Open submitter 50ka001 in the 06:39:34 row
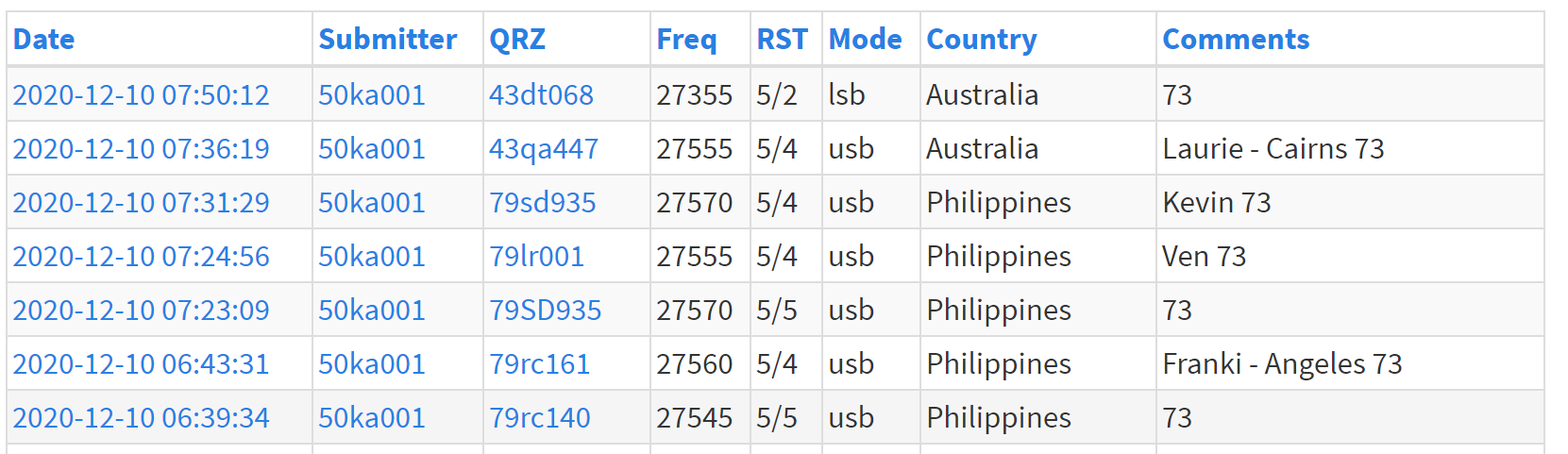 (372, 417)
